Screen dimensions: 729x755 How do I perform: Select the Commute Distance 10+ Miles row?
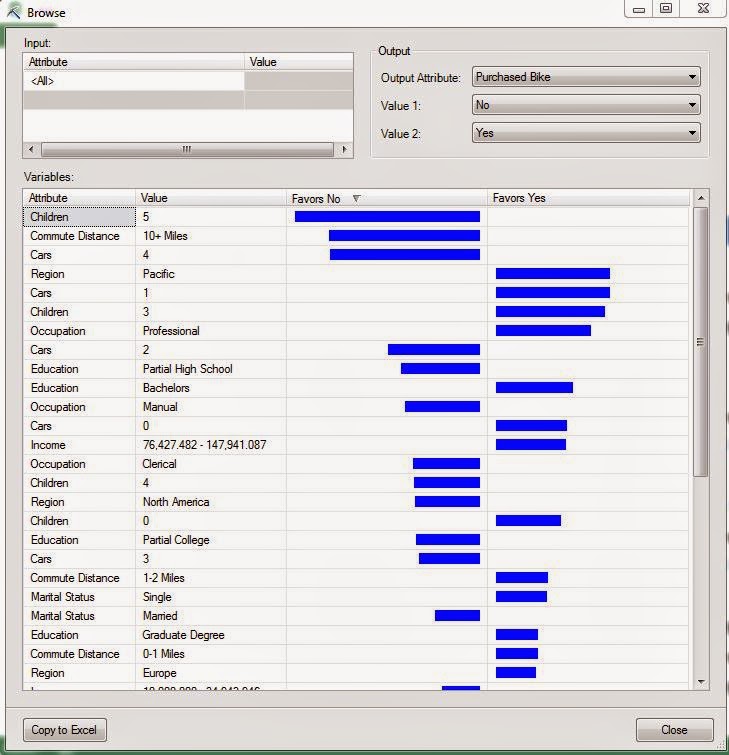click(x=356, y=236)
